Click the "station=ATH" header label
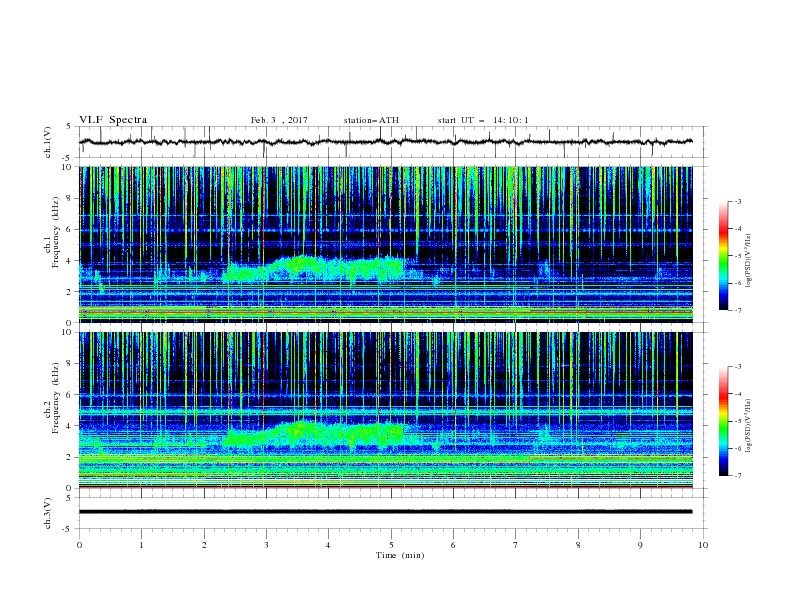 [371, 120]
